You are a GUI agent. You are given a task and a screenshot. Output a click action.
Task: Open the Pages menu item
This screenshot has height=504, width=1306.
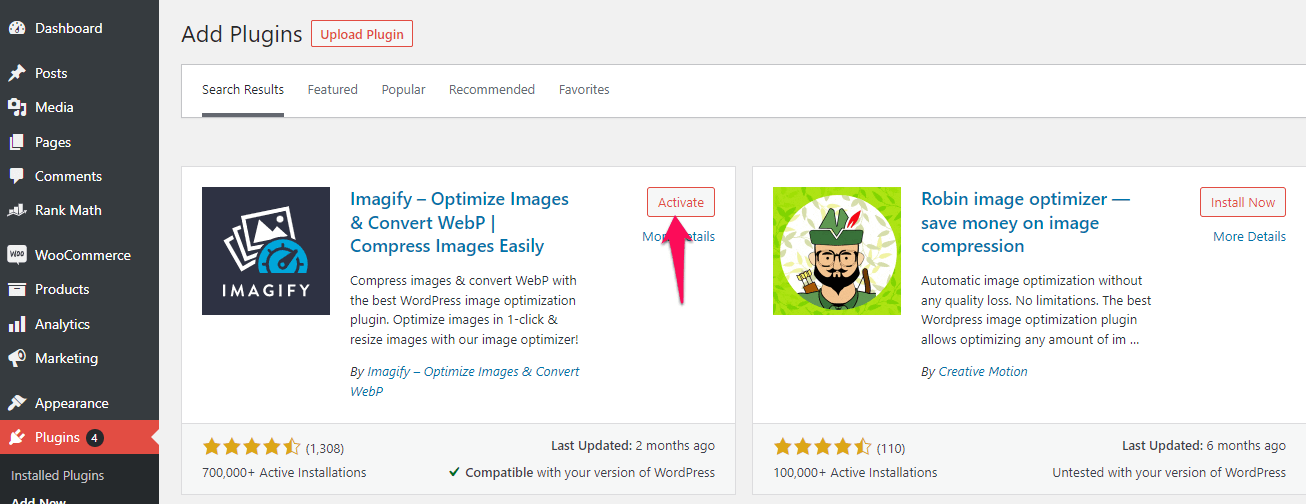coord(79,142)
